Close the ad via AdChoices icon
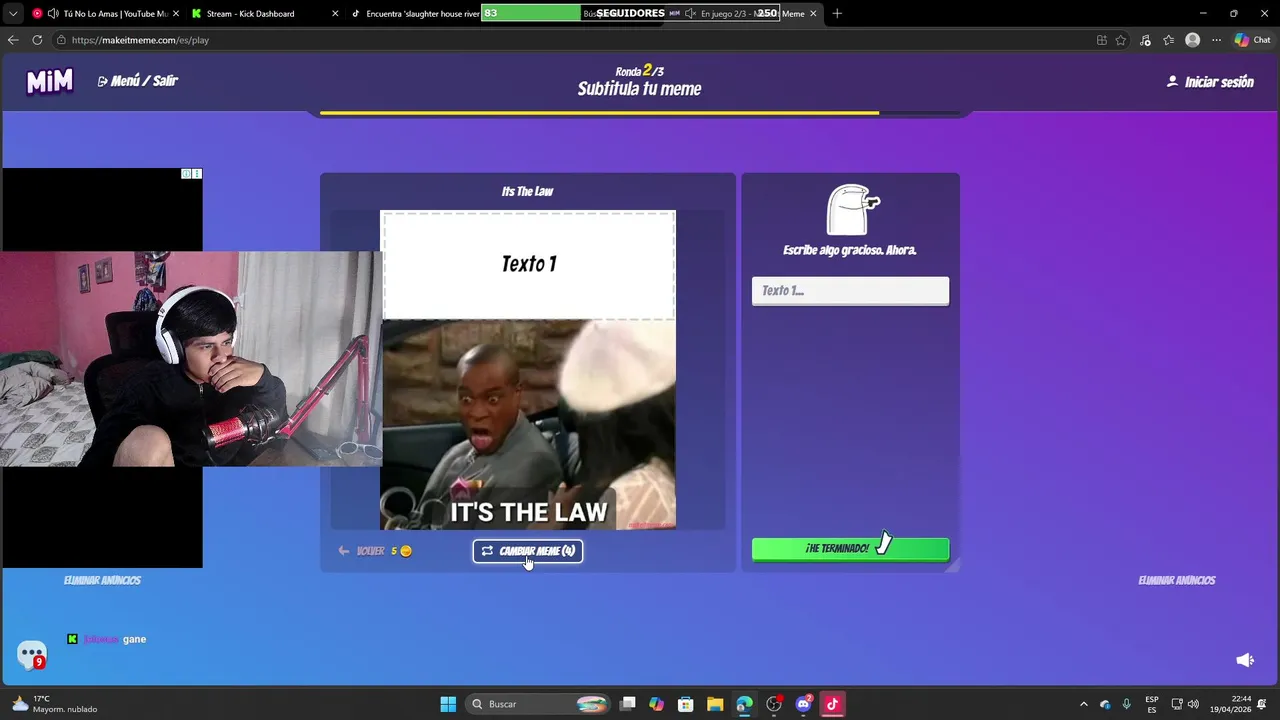 pos(187,174)
